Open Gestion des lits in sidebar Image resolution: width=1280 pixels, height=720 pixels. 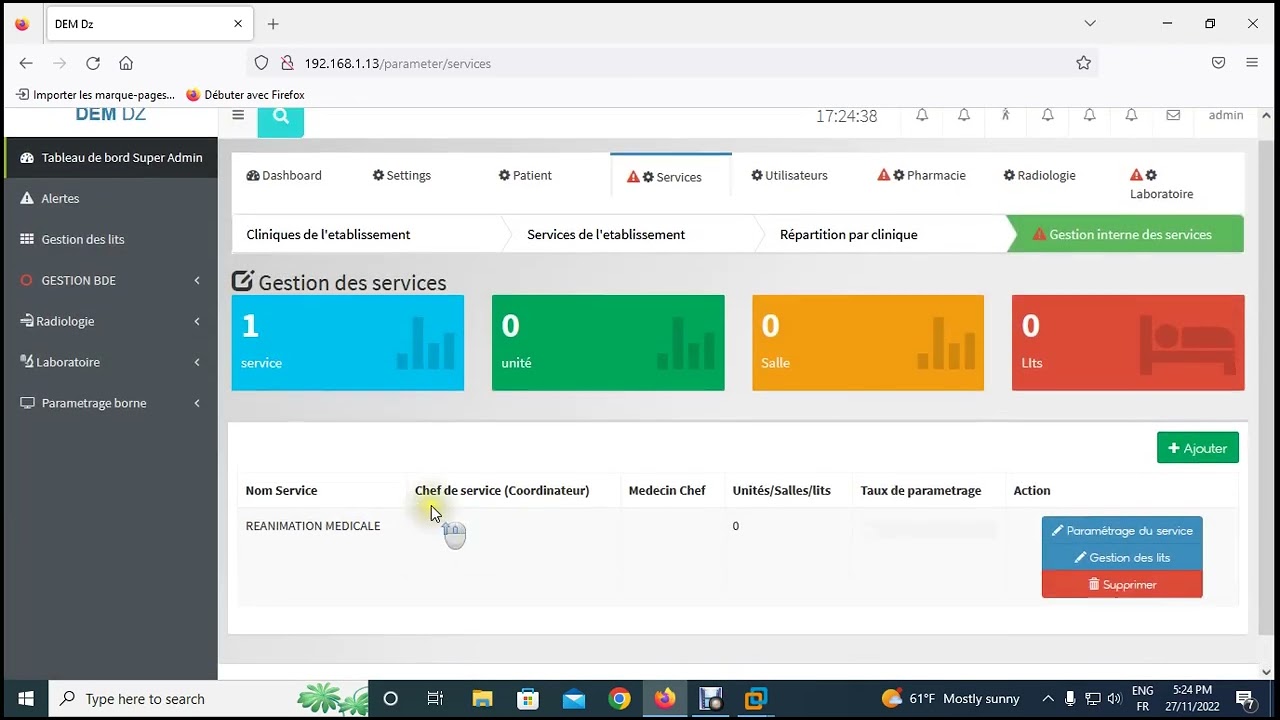pos(111,239)
